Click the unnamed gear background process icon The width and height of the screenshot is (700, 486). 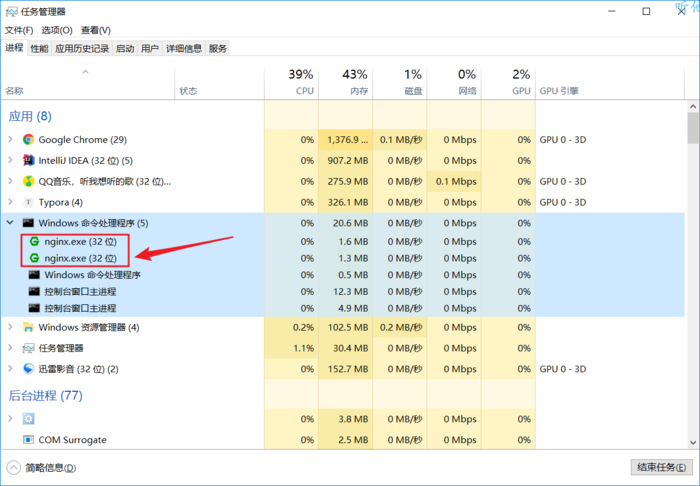[x=28, y=419]
